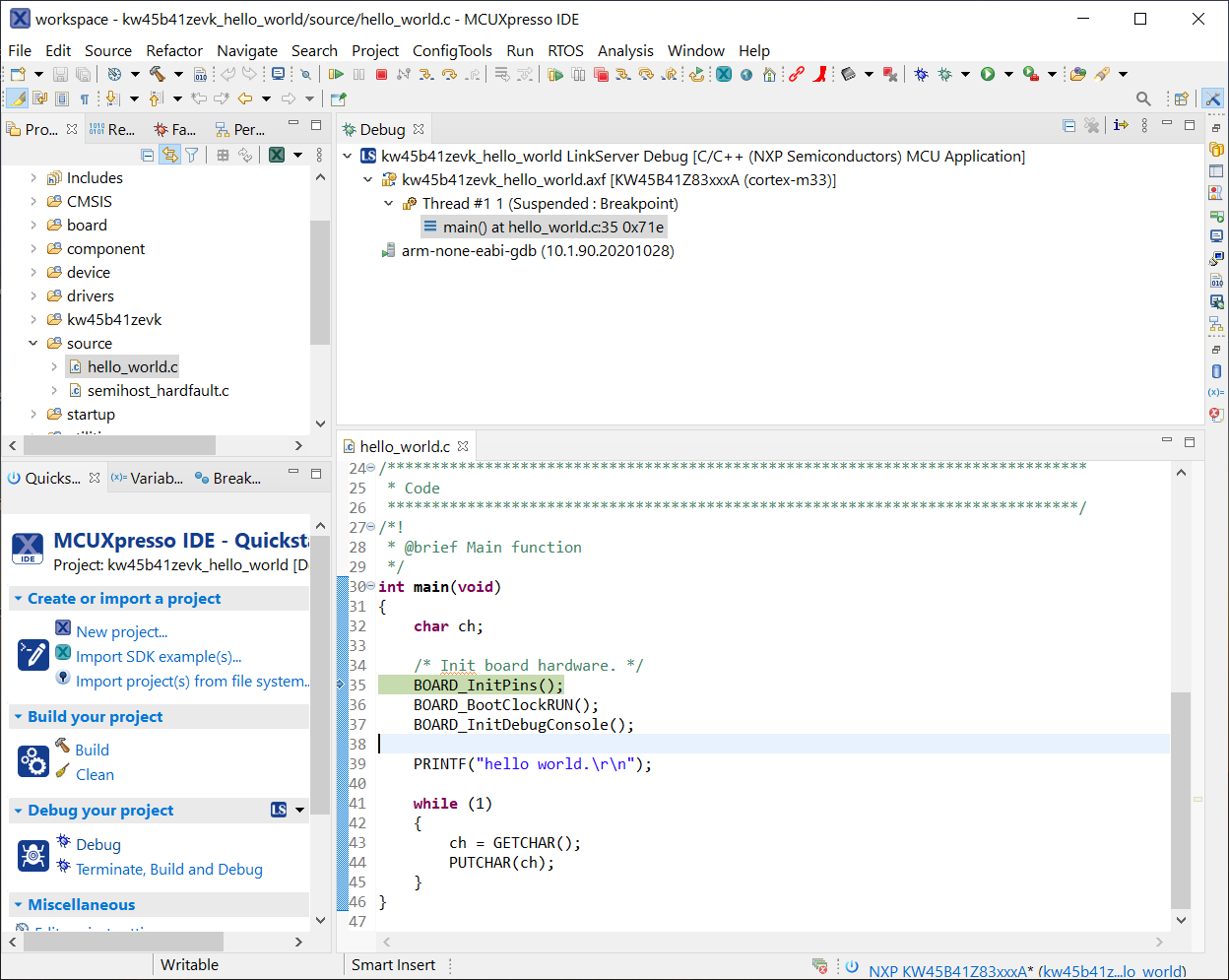Expand the drivers folder in project tree
The image size is (1229, 980).
(x=33, y=296)
